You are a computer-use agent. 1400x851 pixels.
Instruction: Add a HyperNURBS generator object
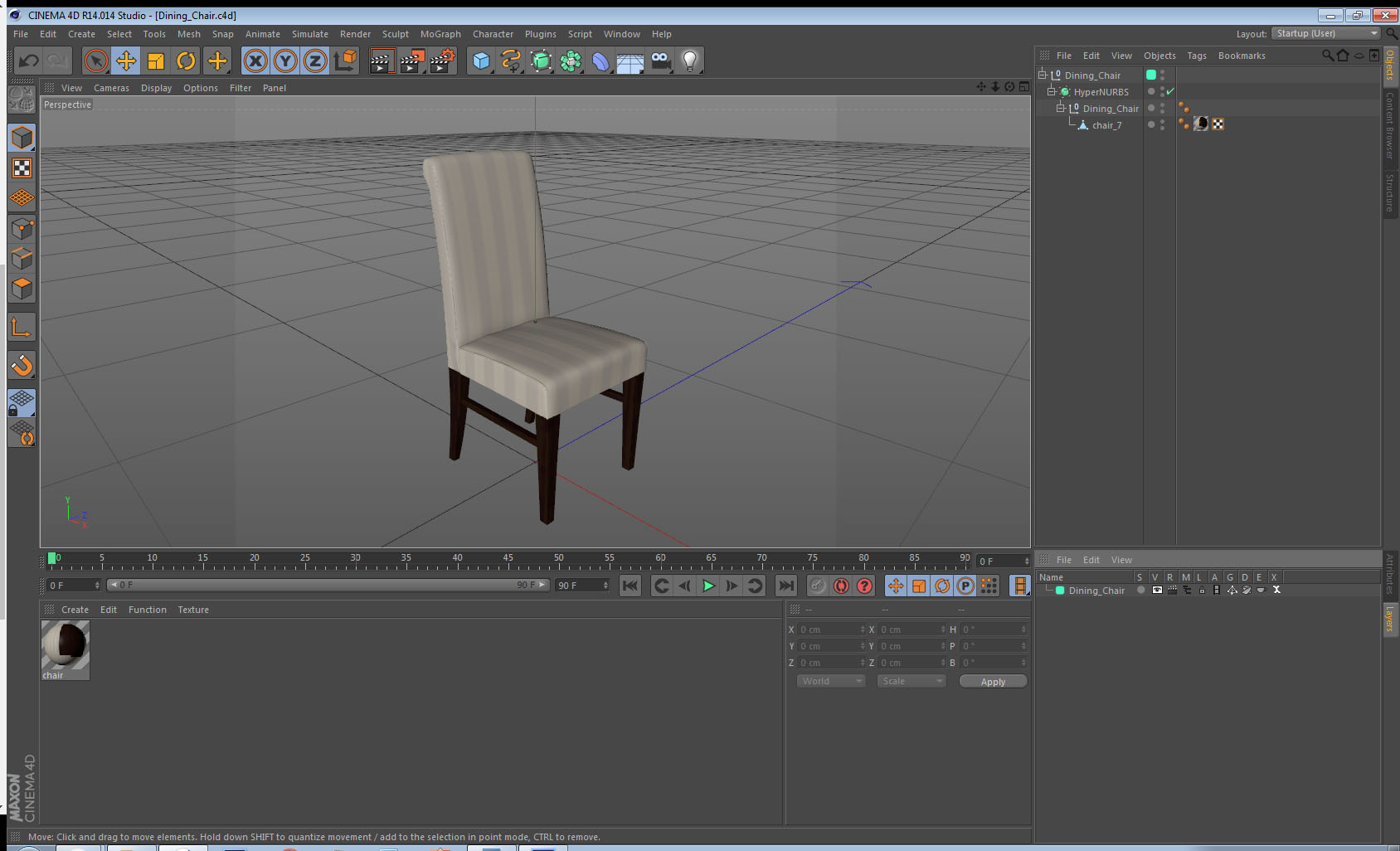[x=541, y=61]
